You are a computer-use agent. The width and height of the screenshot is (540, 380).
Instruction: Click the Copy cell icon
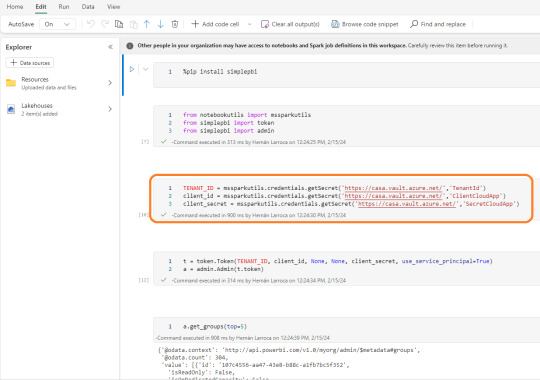click(119, 24)
